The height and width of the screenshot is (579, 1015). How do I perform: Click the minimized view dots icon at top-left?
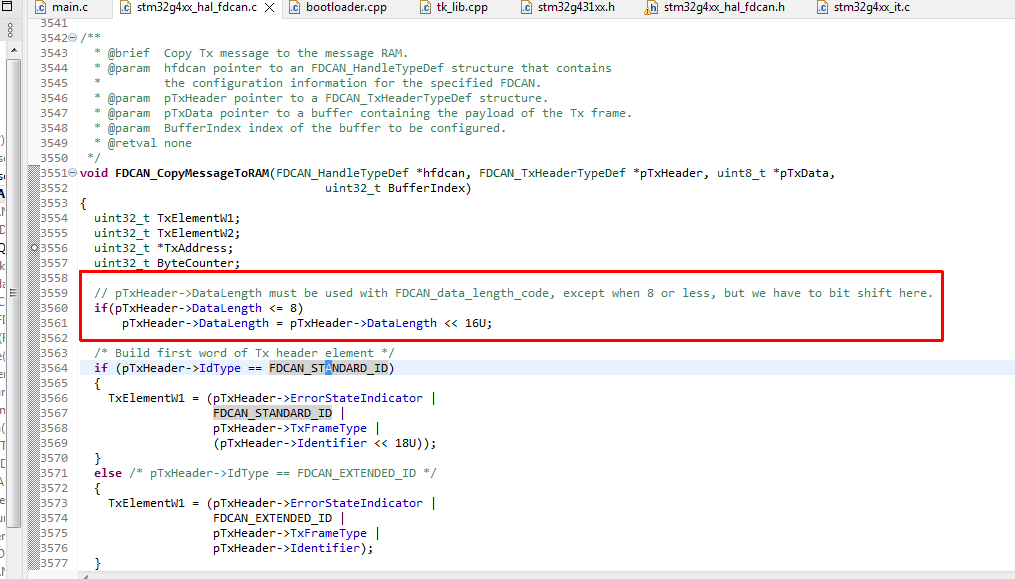click(8, 27)
